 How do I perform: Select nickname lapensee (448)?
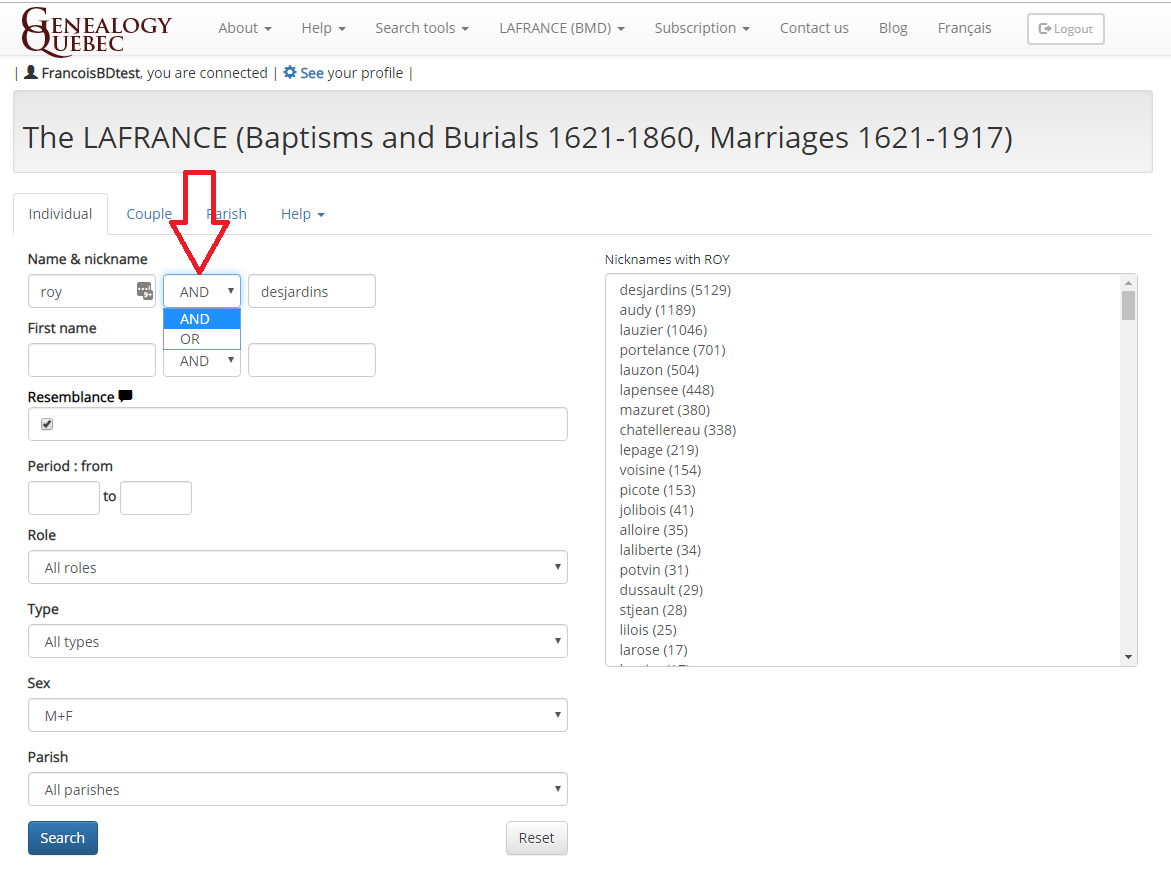click(x=667, y=390)
